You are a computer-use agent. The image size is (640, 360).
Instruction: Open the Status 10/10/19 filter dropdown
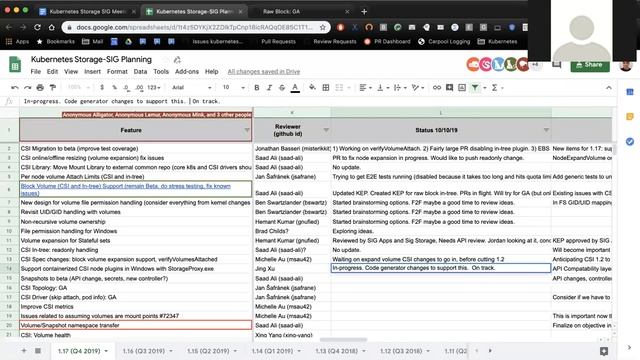[546, 130]
